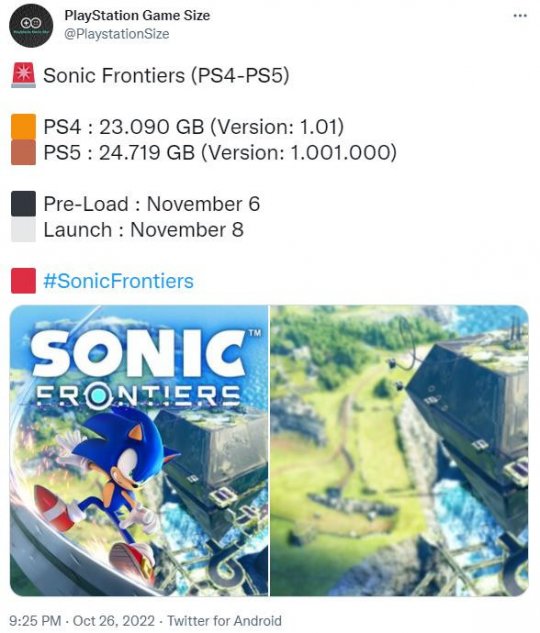Click the black square beside Pre-Load date
Image resolution: width=540 pixels, height=633 pixels.
pyautogui.click(x=23, y=204)
